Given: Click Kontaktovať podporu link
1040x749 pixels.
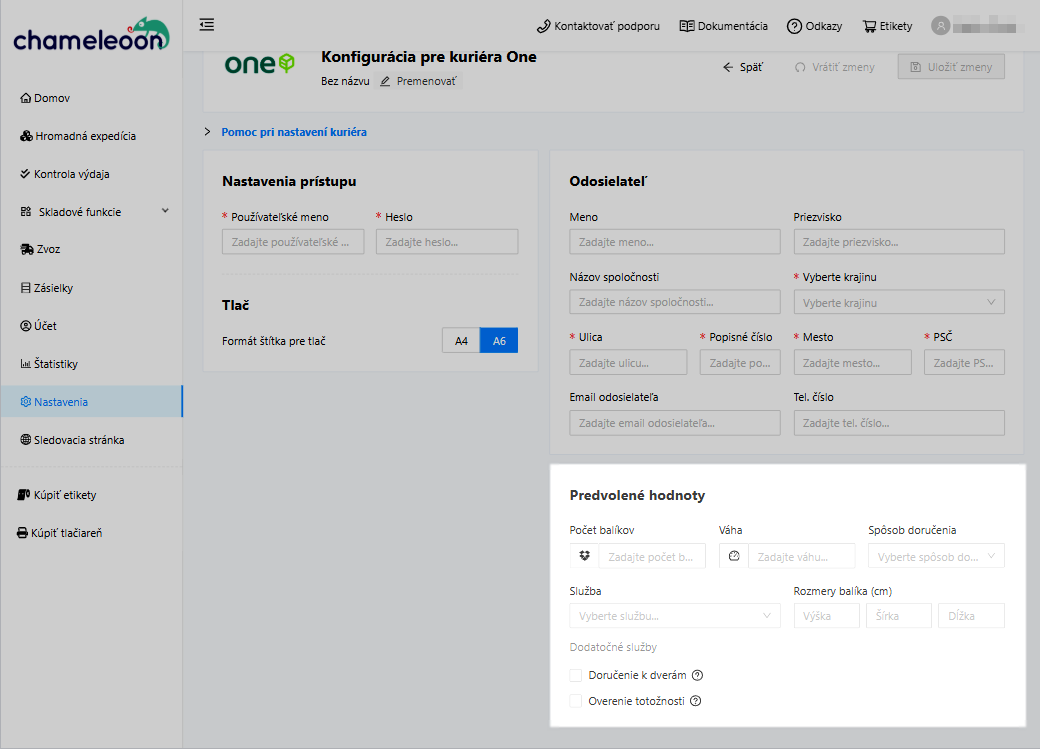Looking at the screenshot, I should click(598, 26).
